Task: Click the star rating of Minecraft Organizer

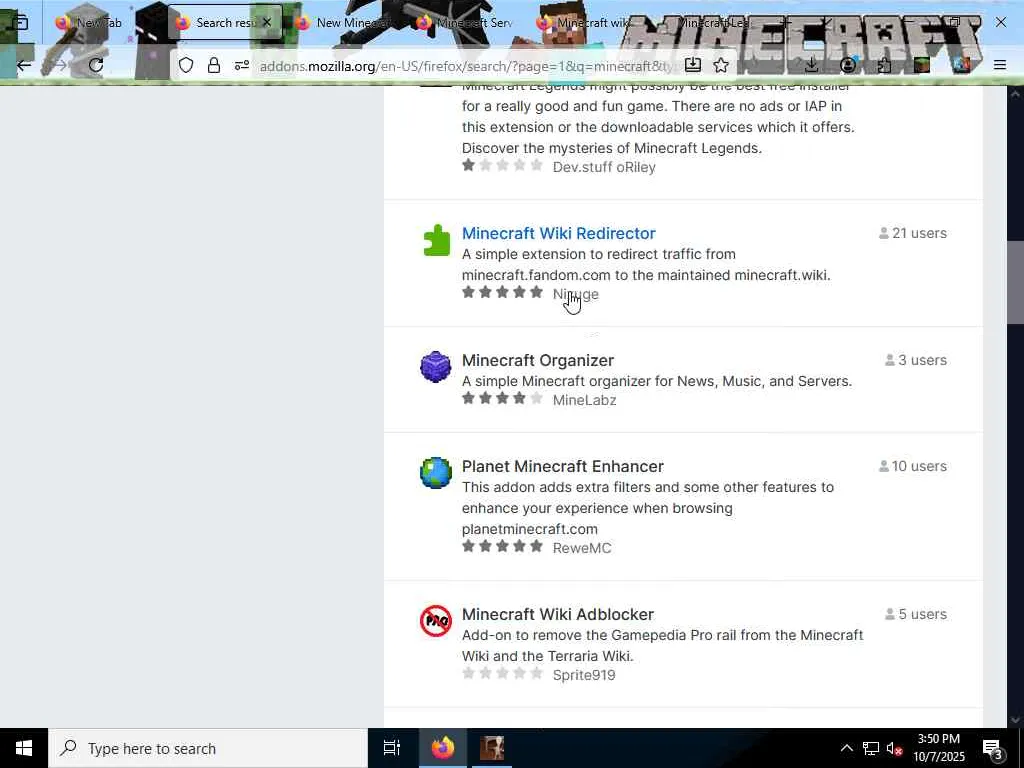Action: pyautogui.click(x=502, y=398)
